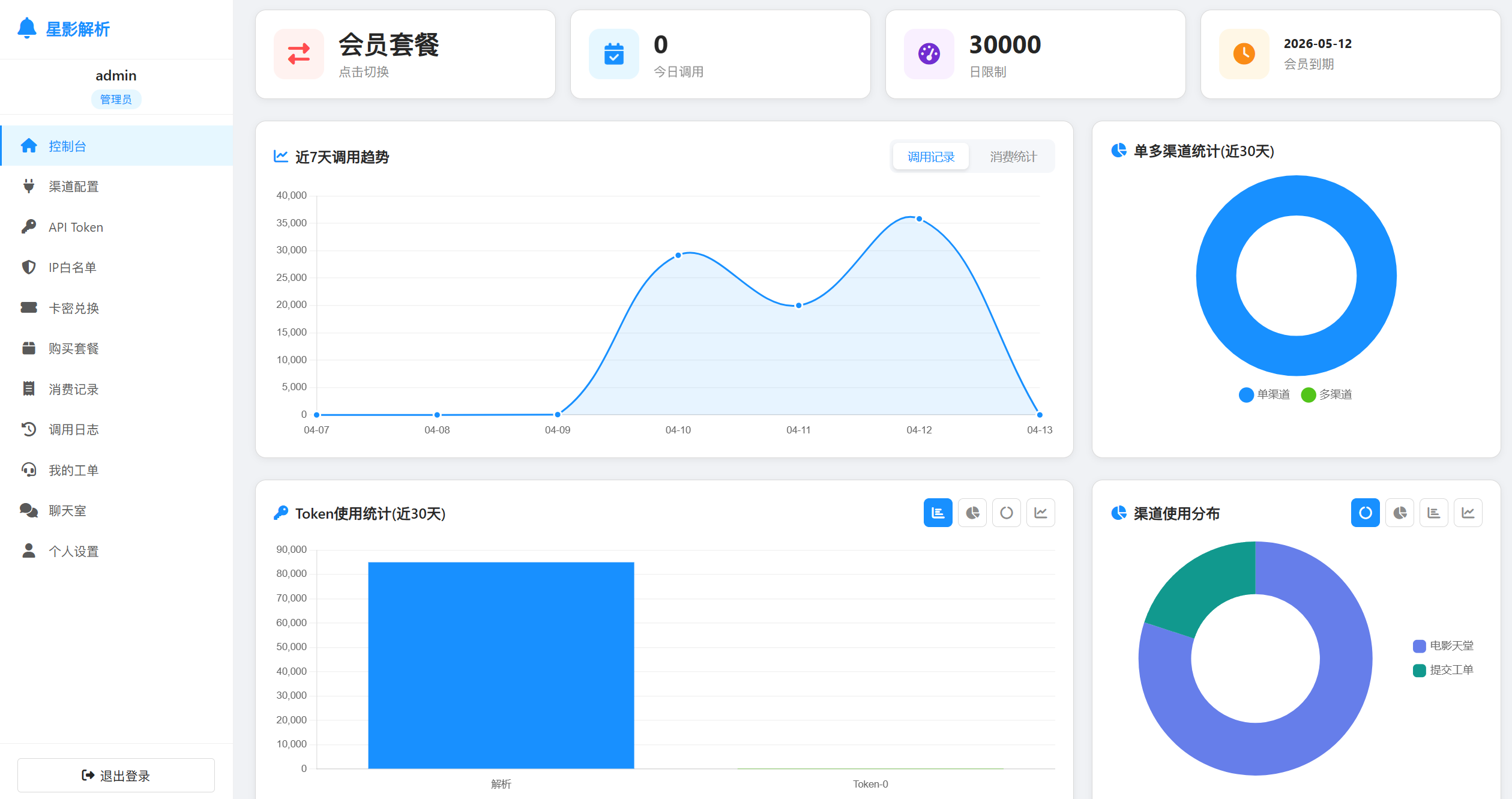1512x799 pixels.
Task: Click the blue 解析 bar in Token chart
Action: coord(501,665)
